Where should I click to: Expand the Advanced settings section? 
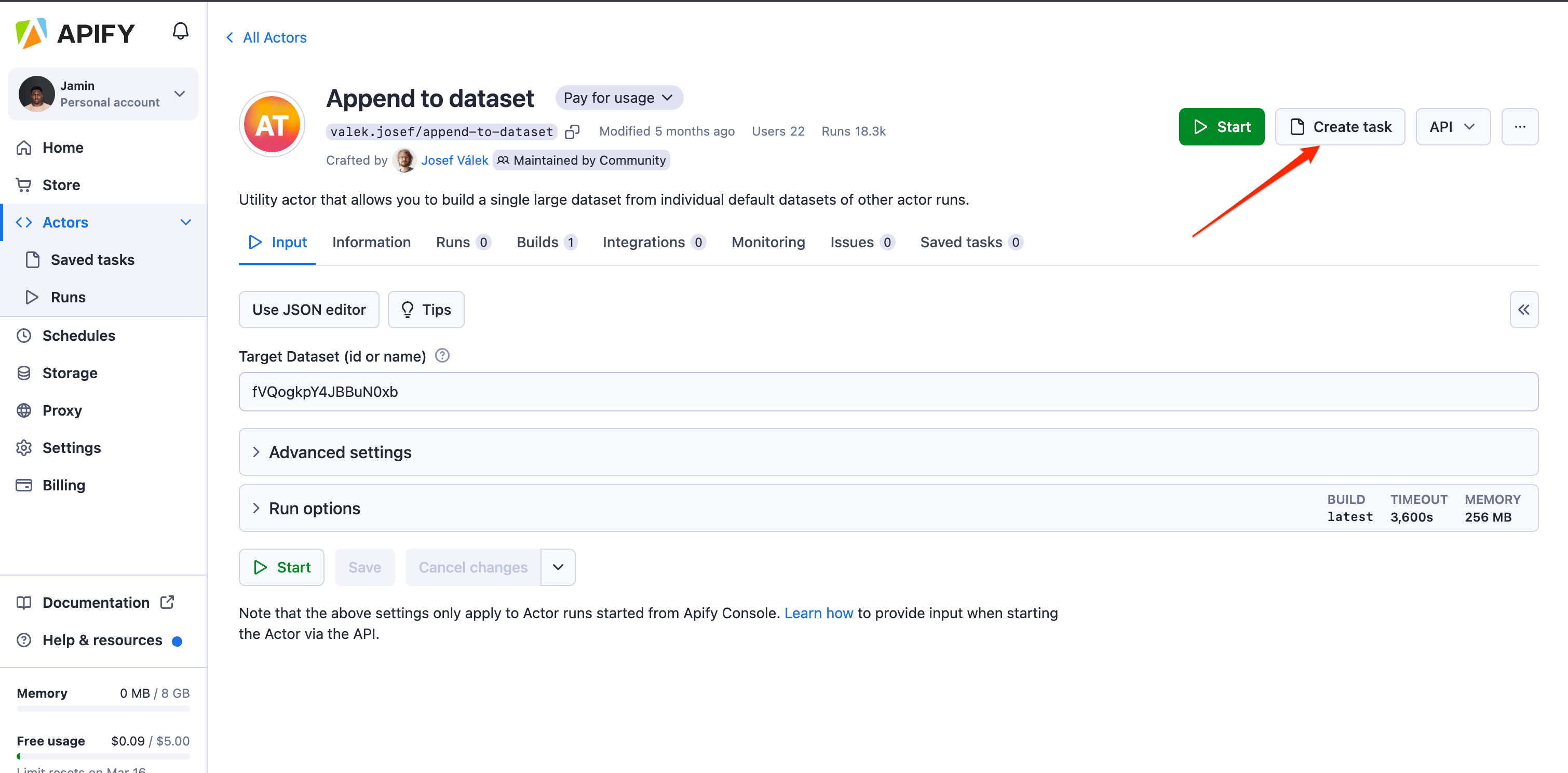pos(339,452)
